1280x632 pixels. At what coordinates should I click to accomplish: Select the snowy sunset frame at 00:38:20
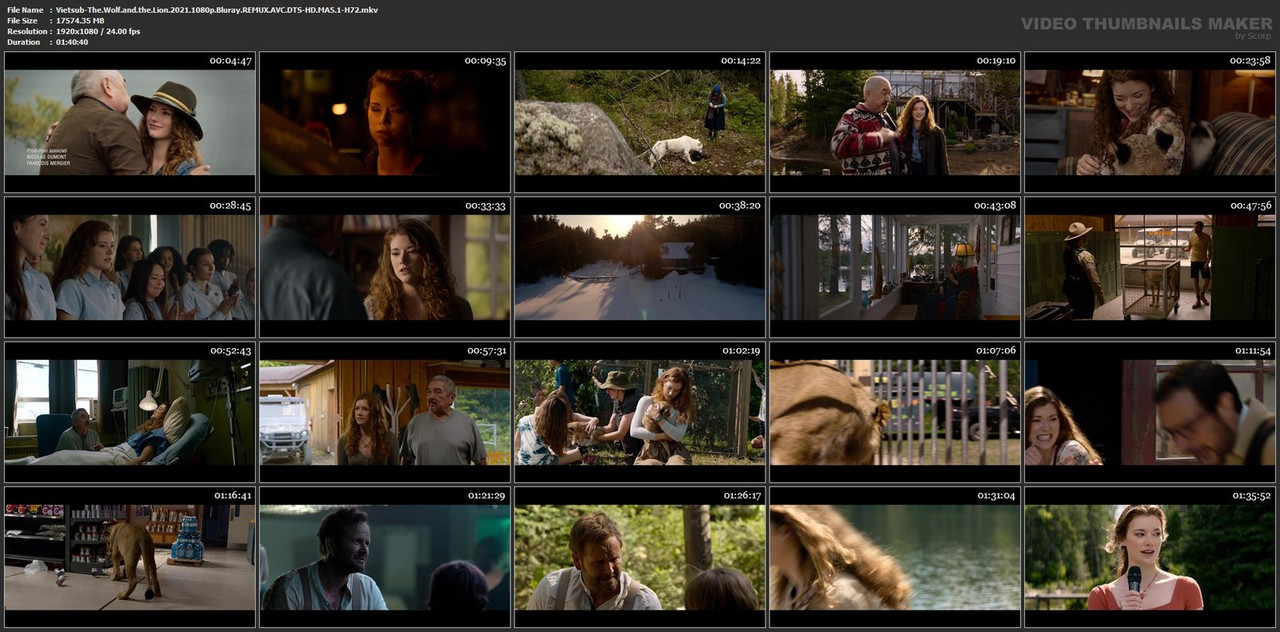click(x=640, y=267)
